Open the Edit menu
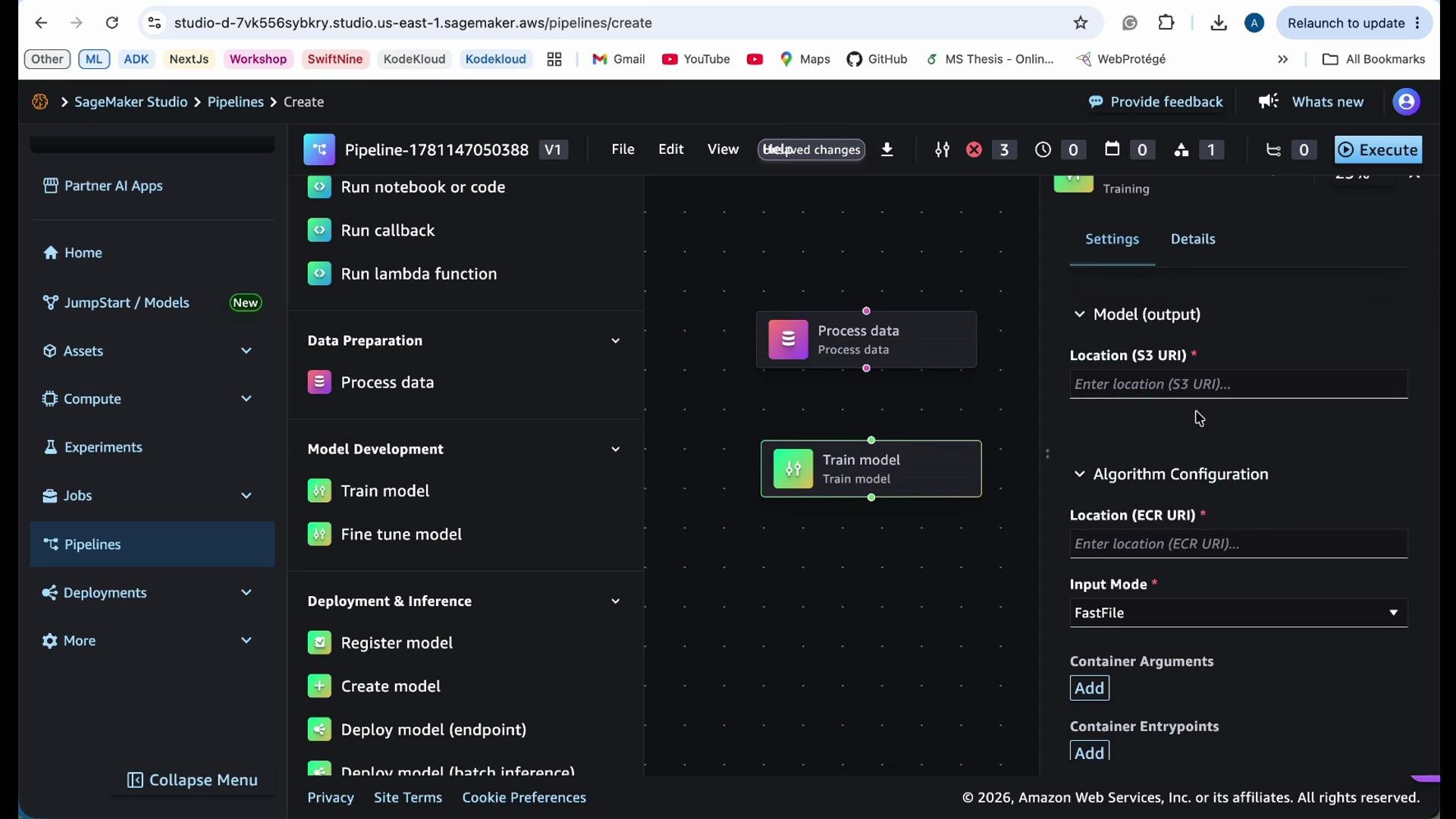This screenshot has height=819, width=1456. point(671,150)
